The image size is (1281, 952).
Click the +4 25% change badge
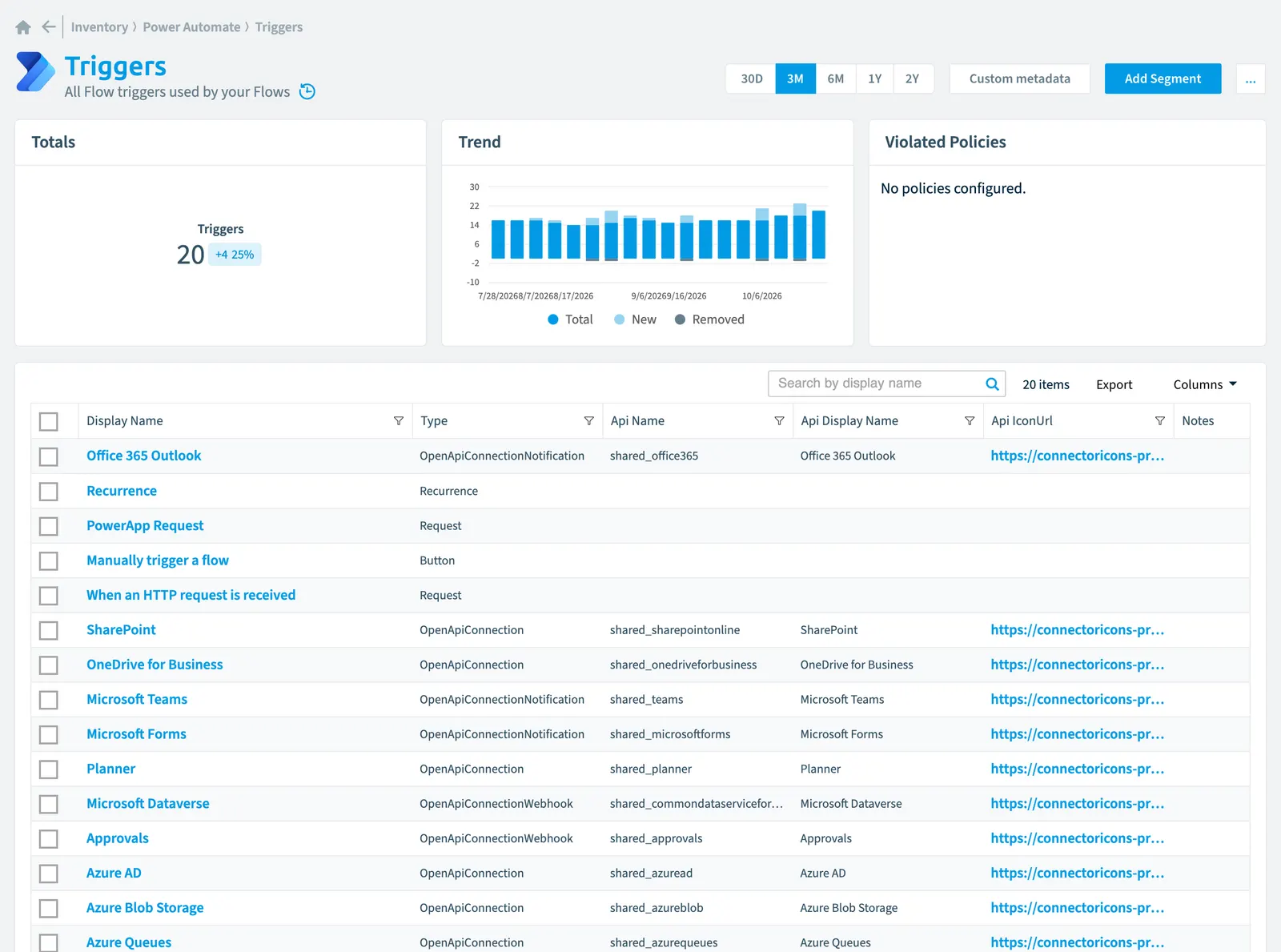235,255
